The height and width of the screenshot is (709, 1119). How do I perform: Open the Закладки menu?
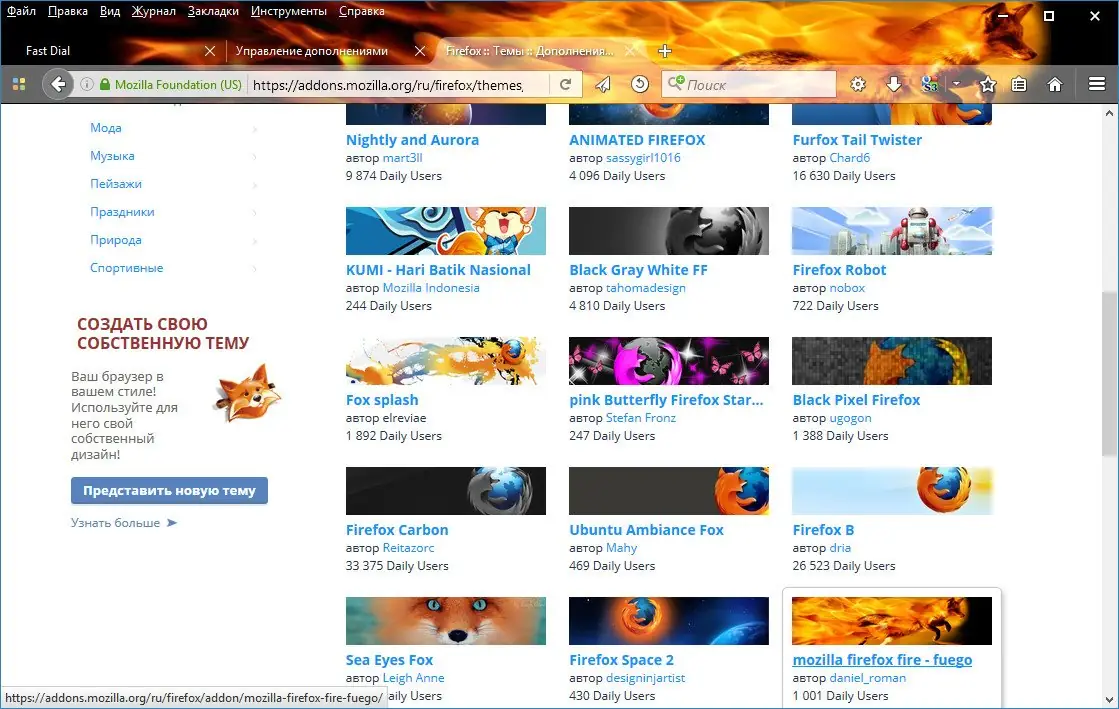(x=213, y=11)
